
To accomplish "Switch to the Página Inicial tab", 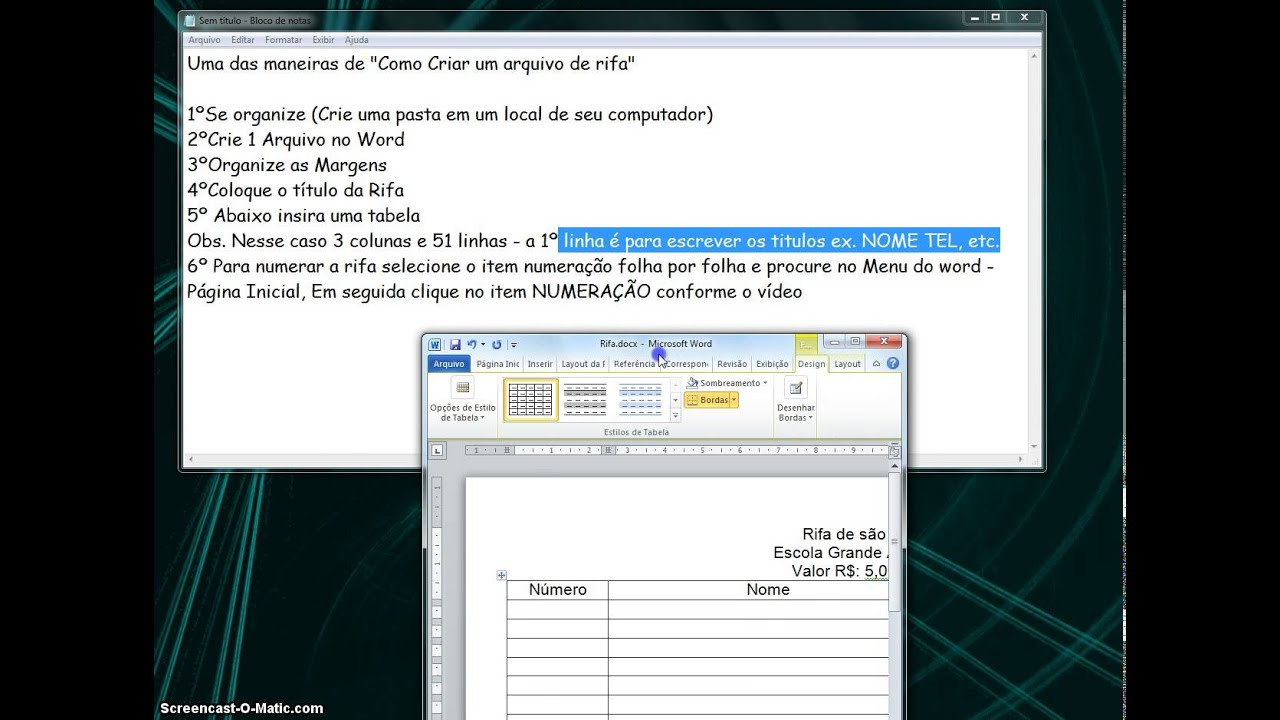I will point(497,364).
